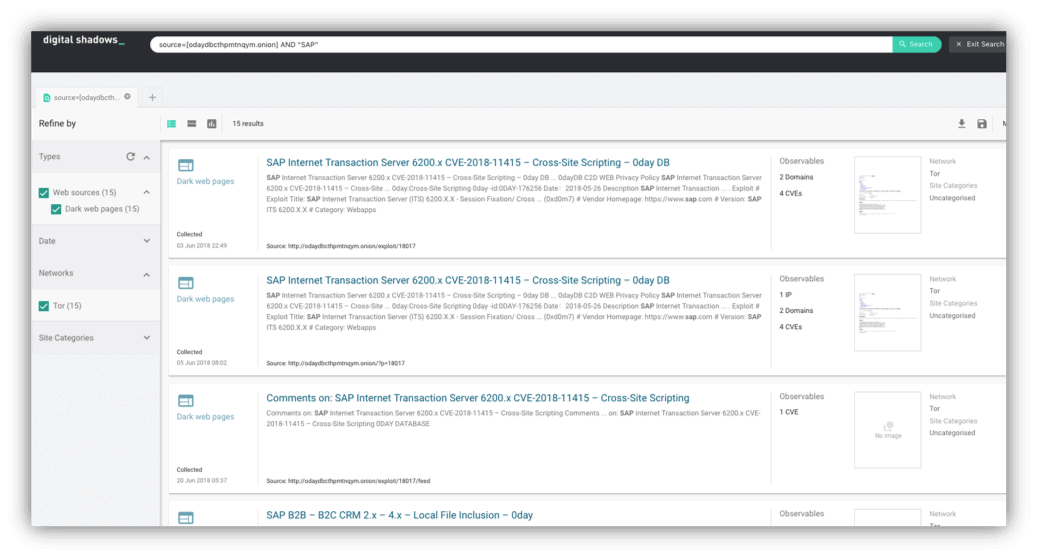Viewport: 1037px width, 556px height.
Task: Click the Search button
Action: pyautogui.click(x=916, y=44)
